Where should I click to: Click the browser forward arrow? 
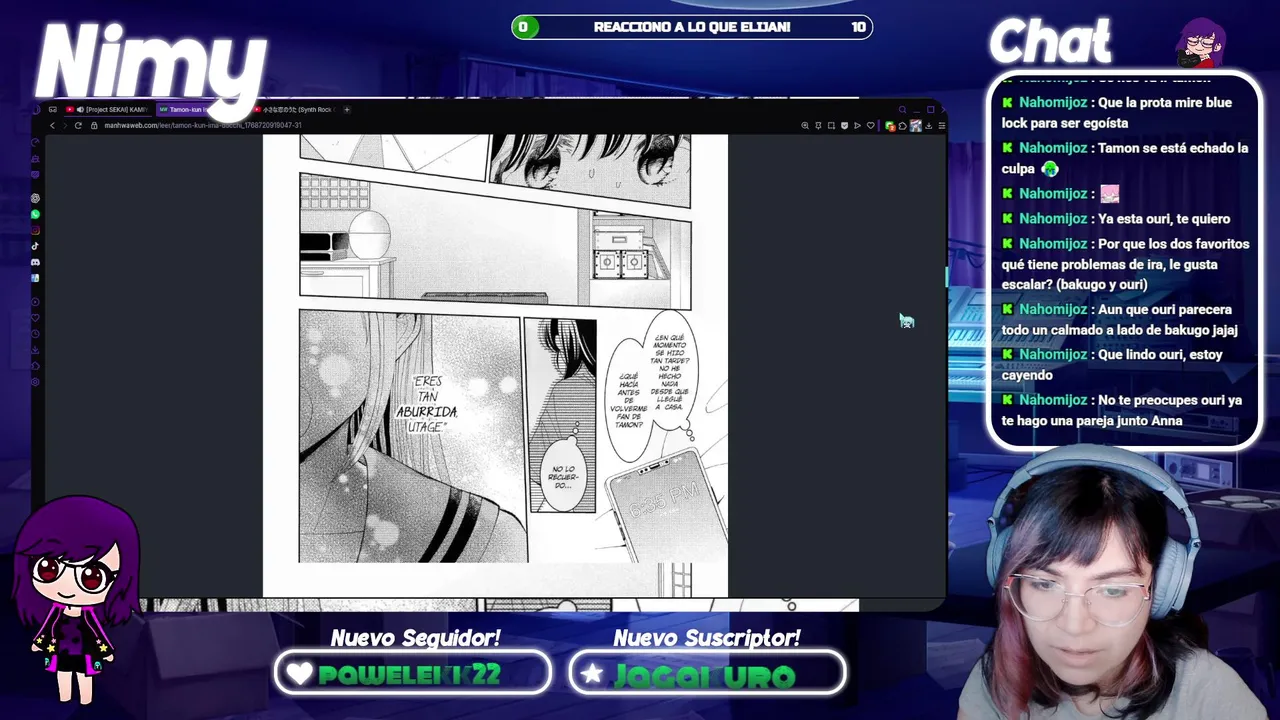[65, 126]
